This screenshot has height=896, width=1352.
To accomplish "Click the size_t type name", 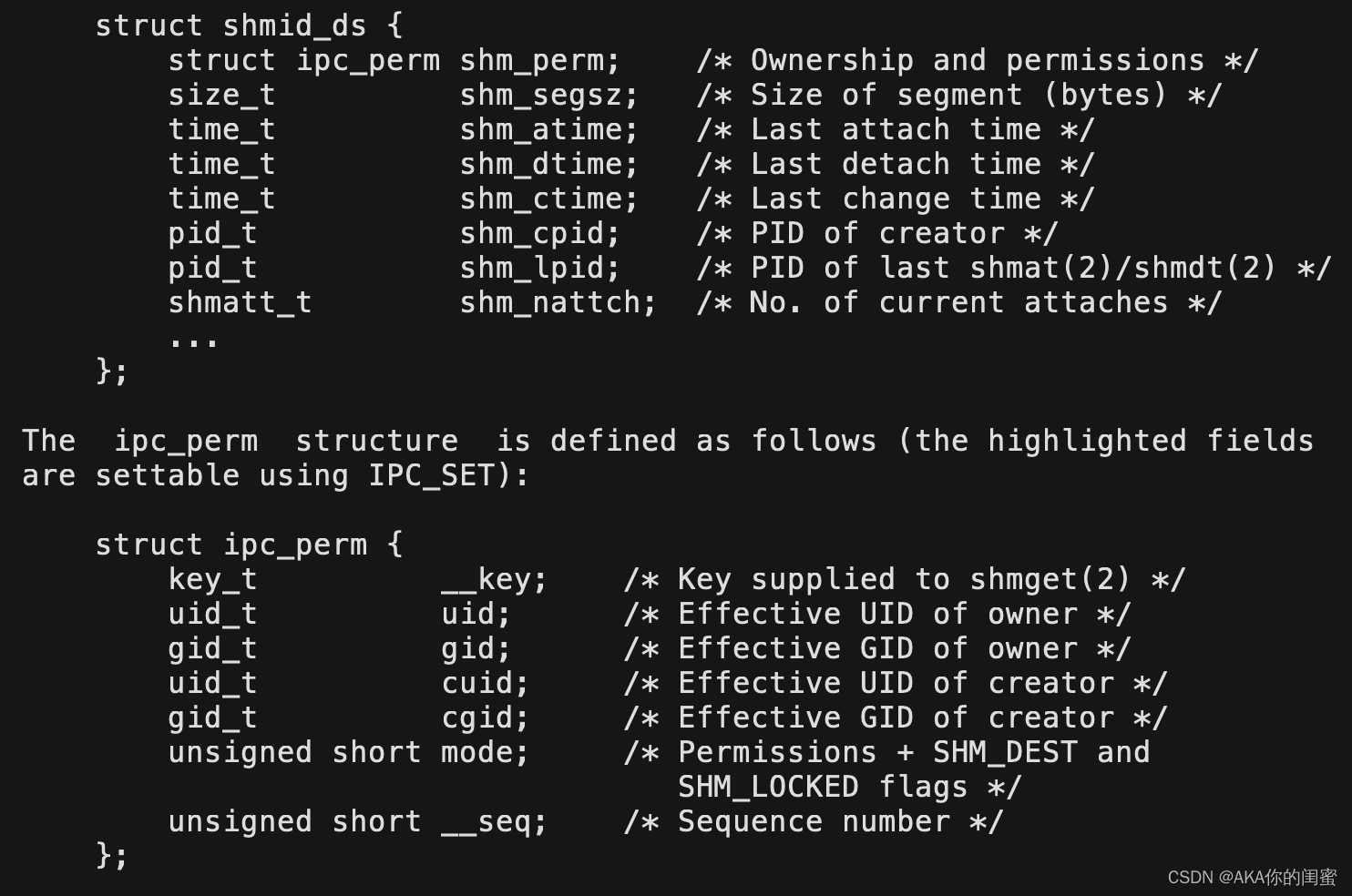I will point(221,96).
